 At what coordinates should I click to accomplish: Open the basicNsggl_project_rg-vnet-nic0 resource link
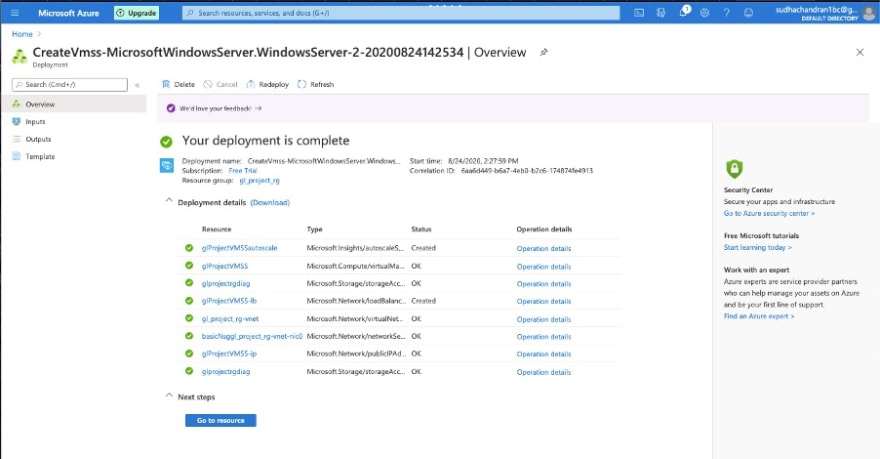click(x=252, y=336)
